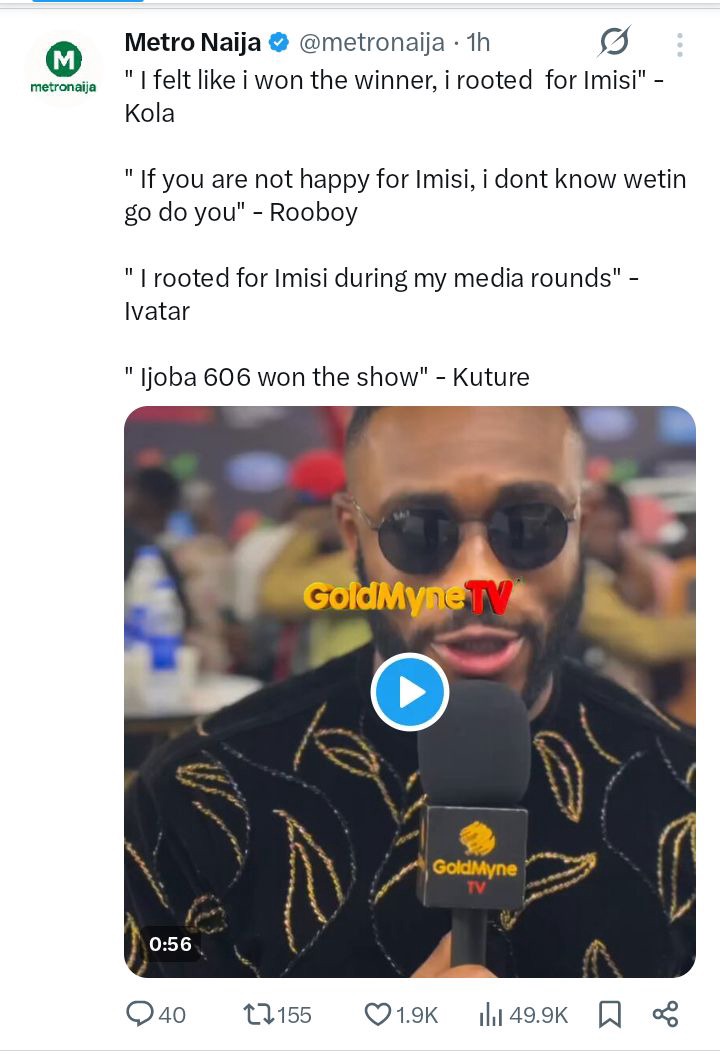Play the video with the center play button
This screenshot has width=720, height=1055.
click(x=409, y=692)
